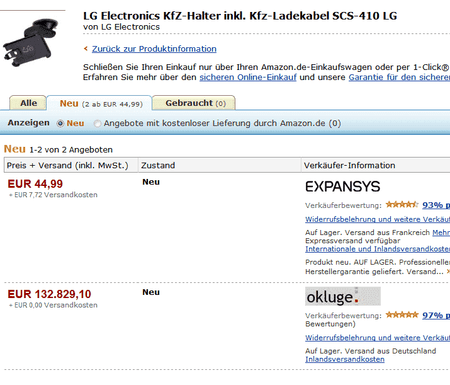Open okluge Inlandsversandkosten link
The width and height of the screenshot is (450, 385).
[x=345, y=359]
